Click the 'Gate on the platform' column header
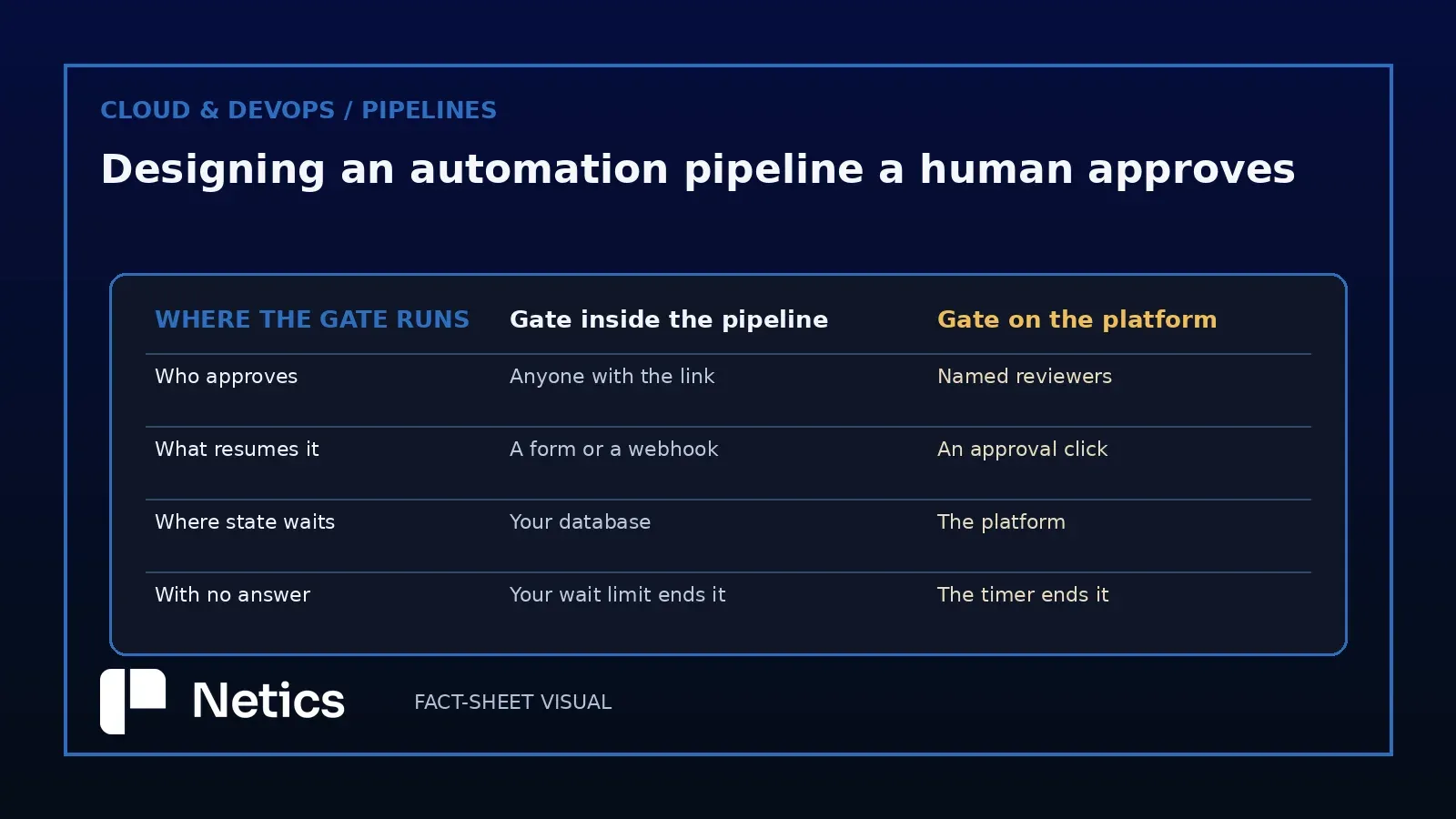Screen dimensions: 1456x819 [1077, 319]
